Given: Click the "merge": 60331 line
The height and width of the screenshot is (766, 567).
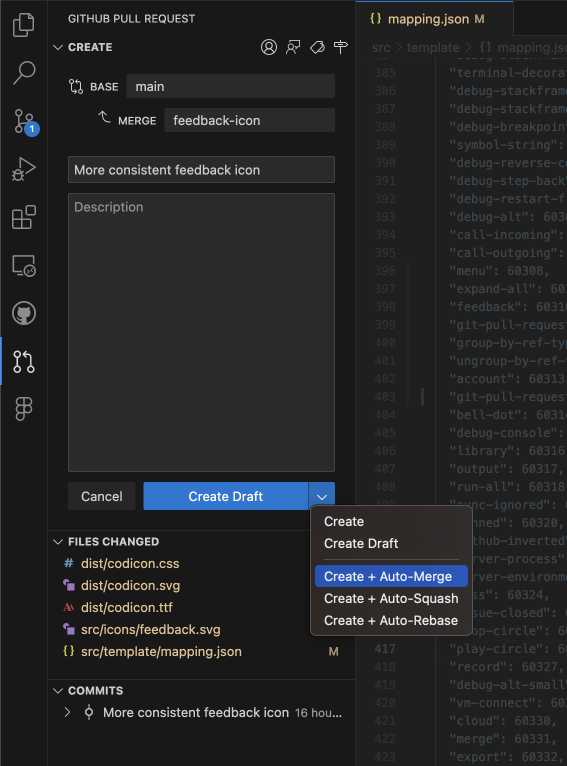Looking at the screenshot, I should [x=503, y=739].
